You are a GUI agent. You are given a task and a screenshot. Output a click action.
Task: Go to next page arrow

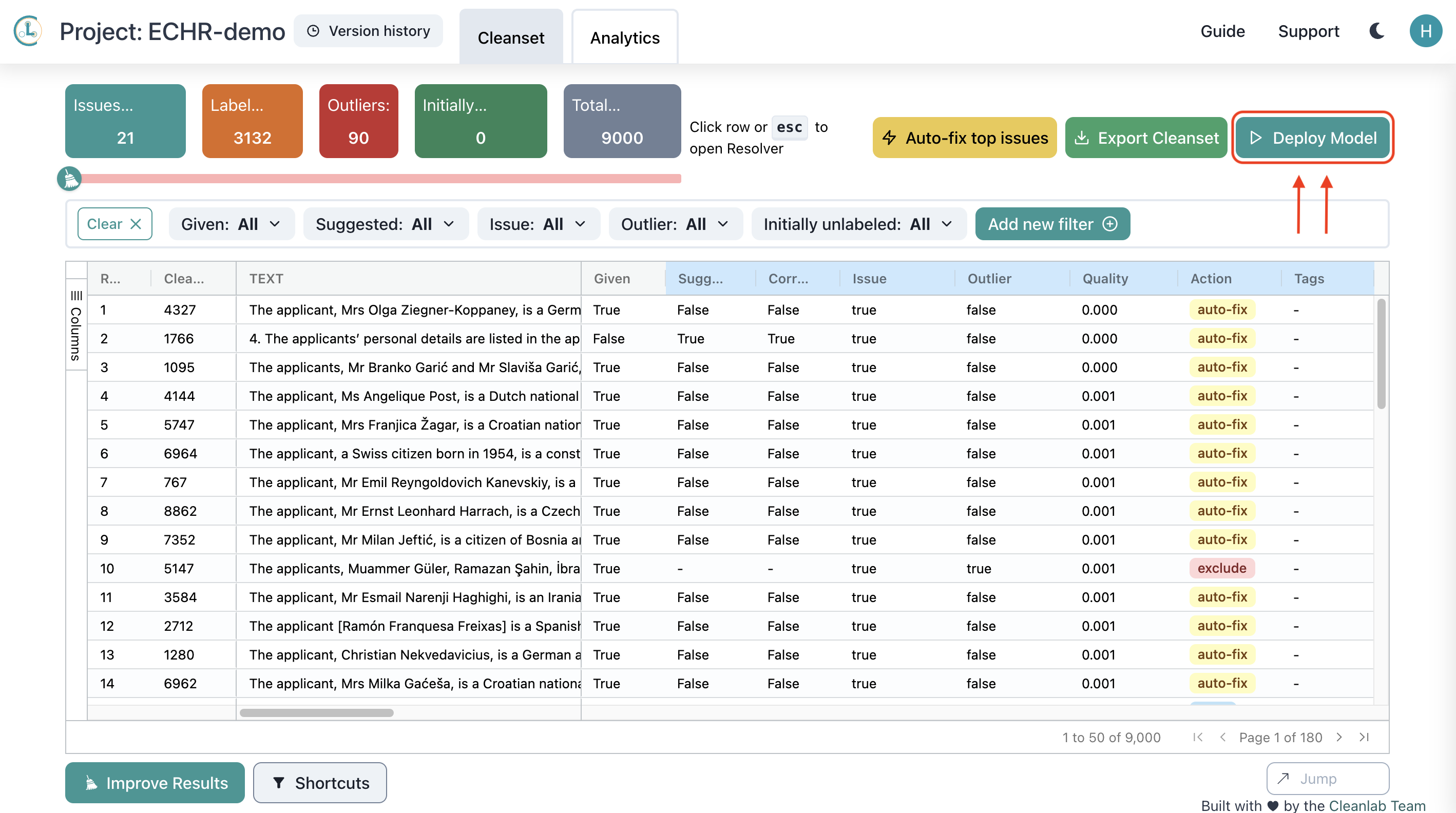click(1339, 737)
